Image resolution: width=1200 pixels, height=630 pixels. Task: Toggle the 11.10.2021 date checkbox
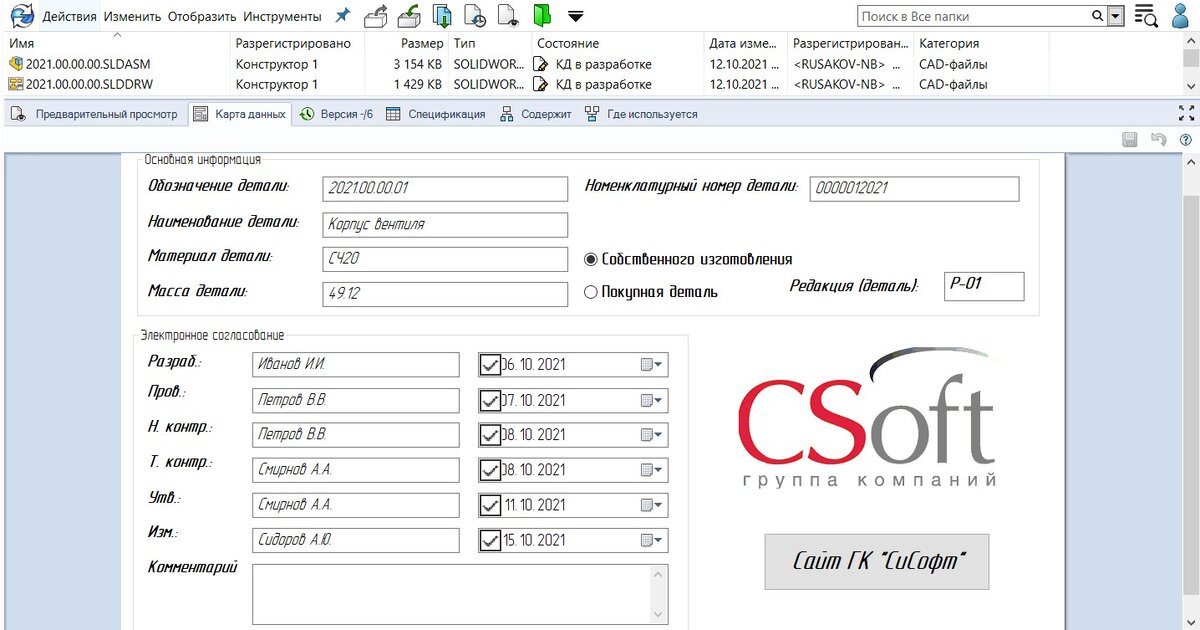pos(490,505)
